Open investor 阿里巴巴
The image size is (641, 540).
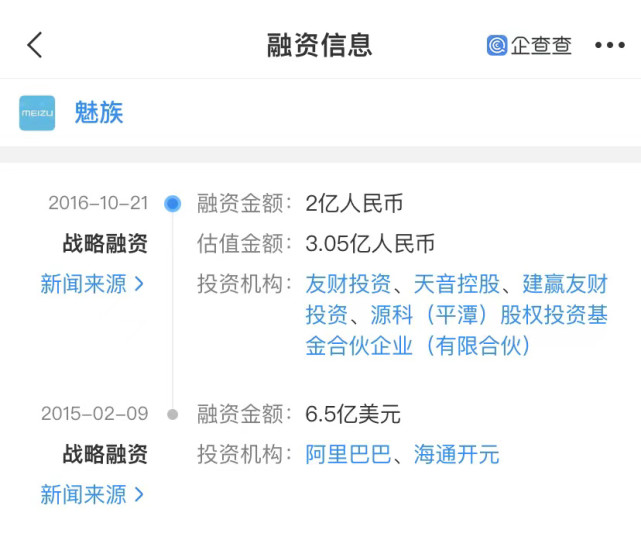tap(348, 454)
